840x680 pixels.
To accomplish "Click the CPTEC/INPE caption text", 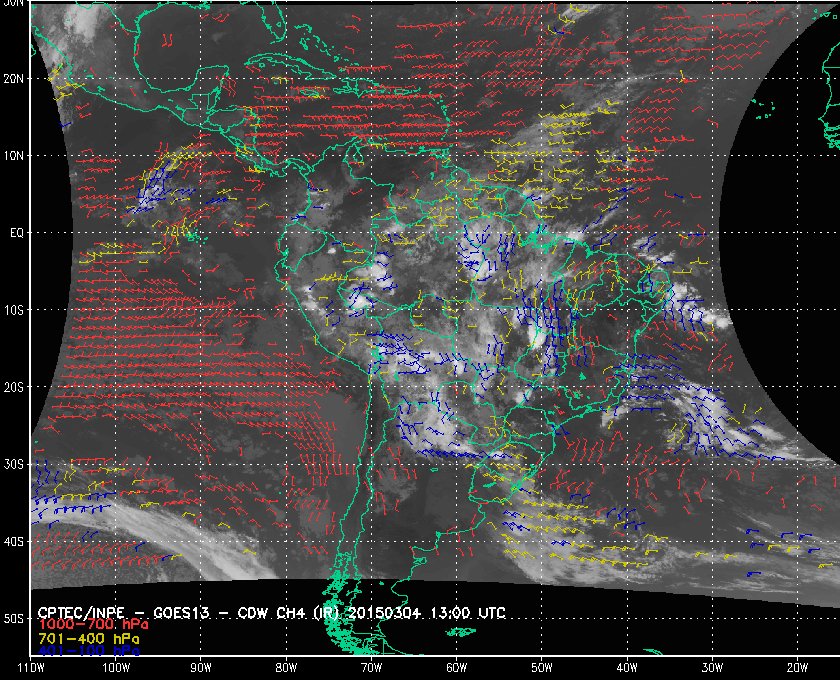I will coord(81,613).
